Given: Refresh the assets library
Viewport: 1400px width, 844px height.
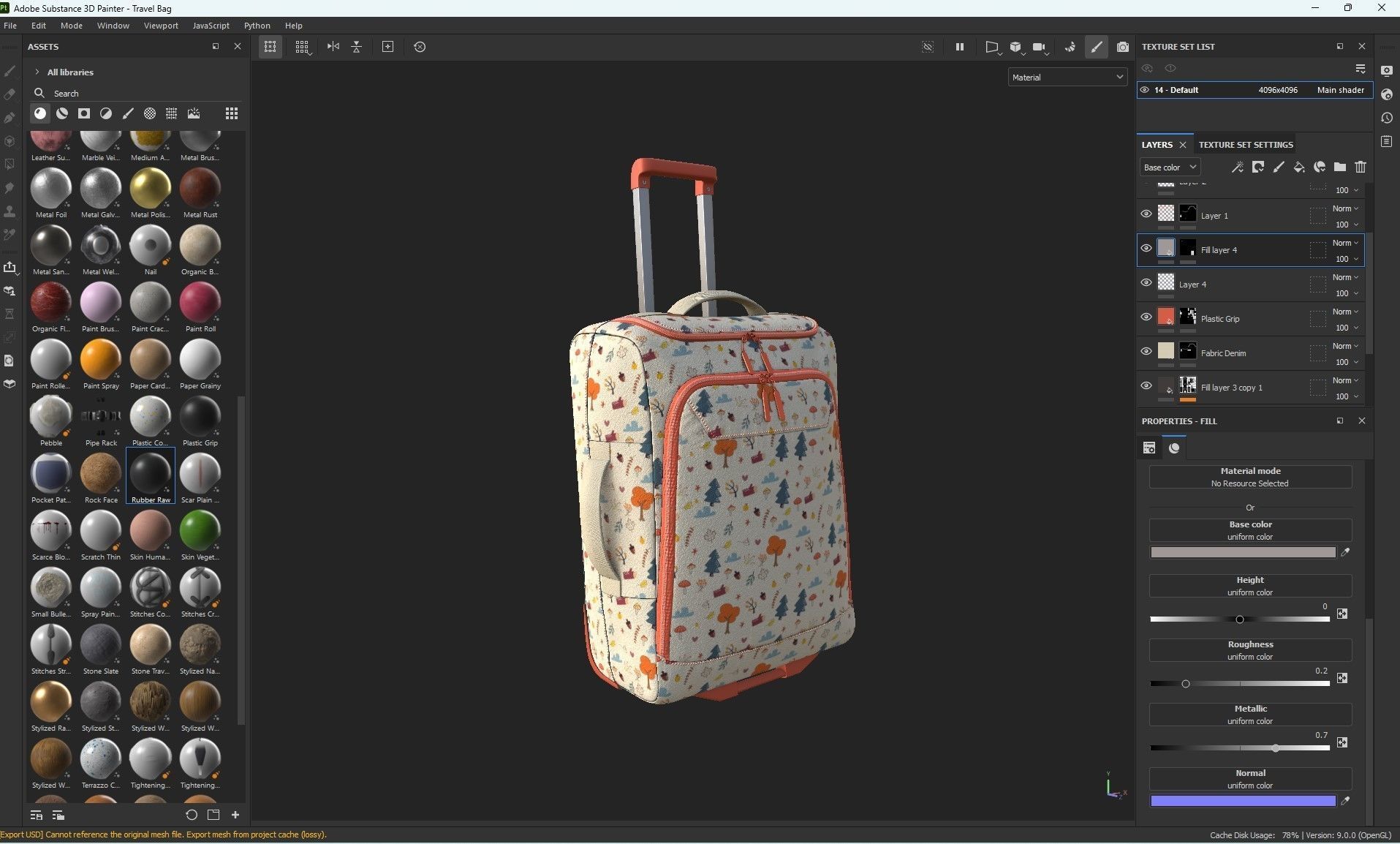Looking at the screenshot, I should coord(192,815).
